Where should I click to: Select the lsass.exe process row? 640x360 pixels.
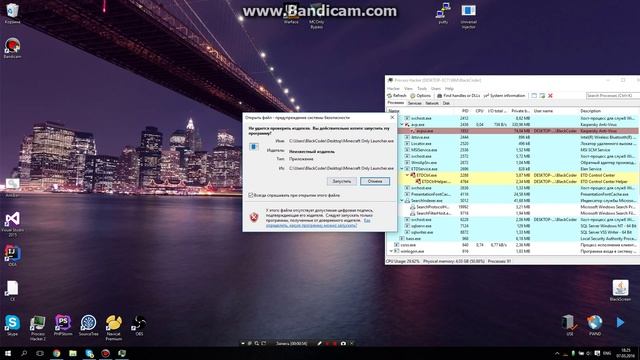(x=512, y=238)
